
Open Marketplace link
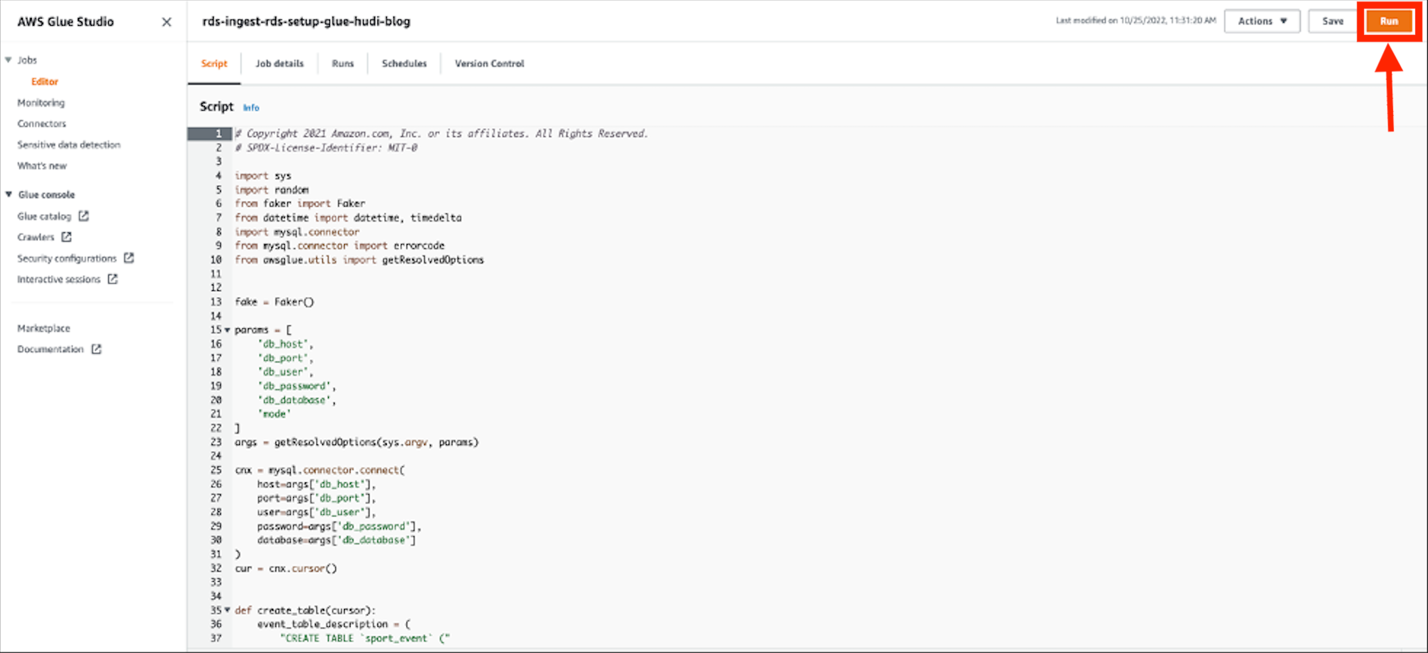click(x=44, y=328)
